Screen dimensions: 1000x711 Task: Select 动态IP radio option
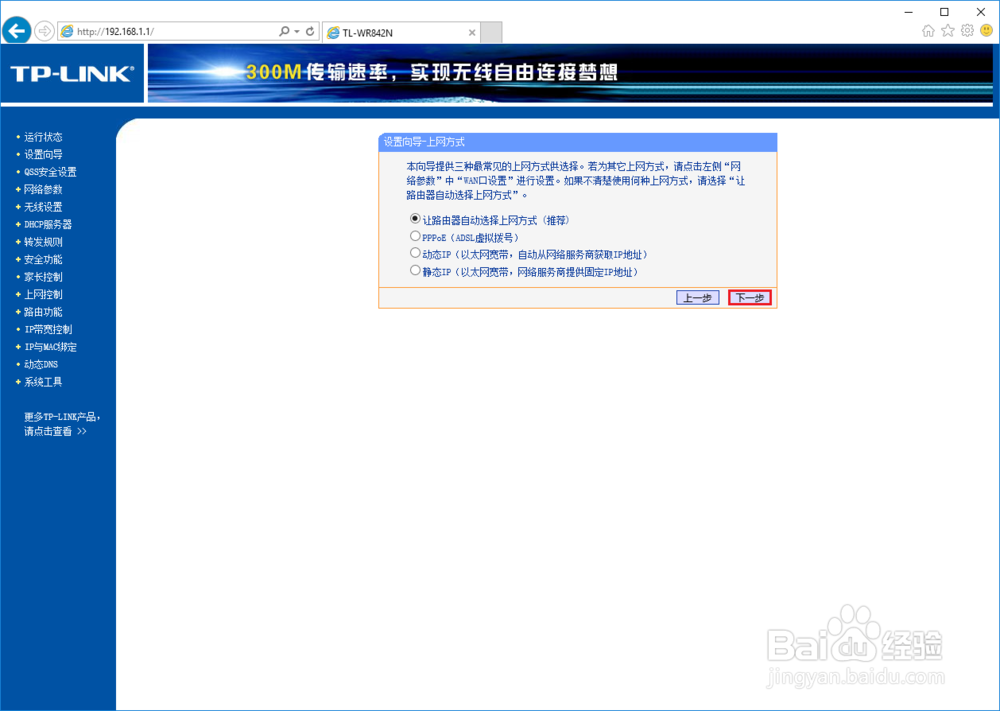[415, 253]
